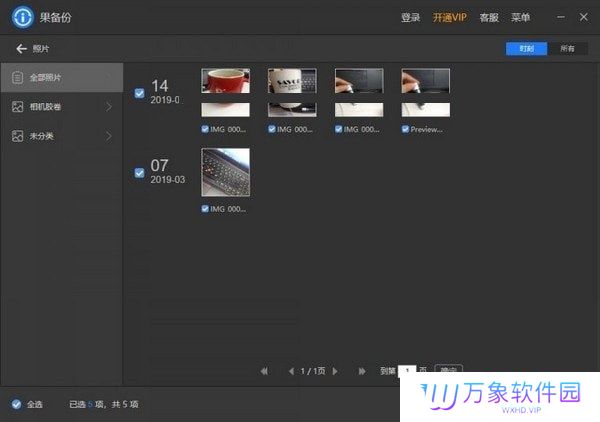Go to the previous page arrow

[x=291, y=371]
